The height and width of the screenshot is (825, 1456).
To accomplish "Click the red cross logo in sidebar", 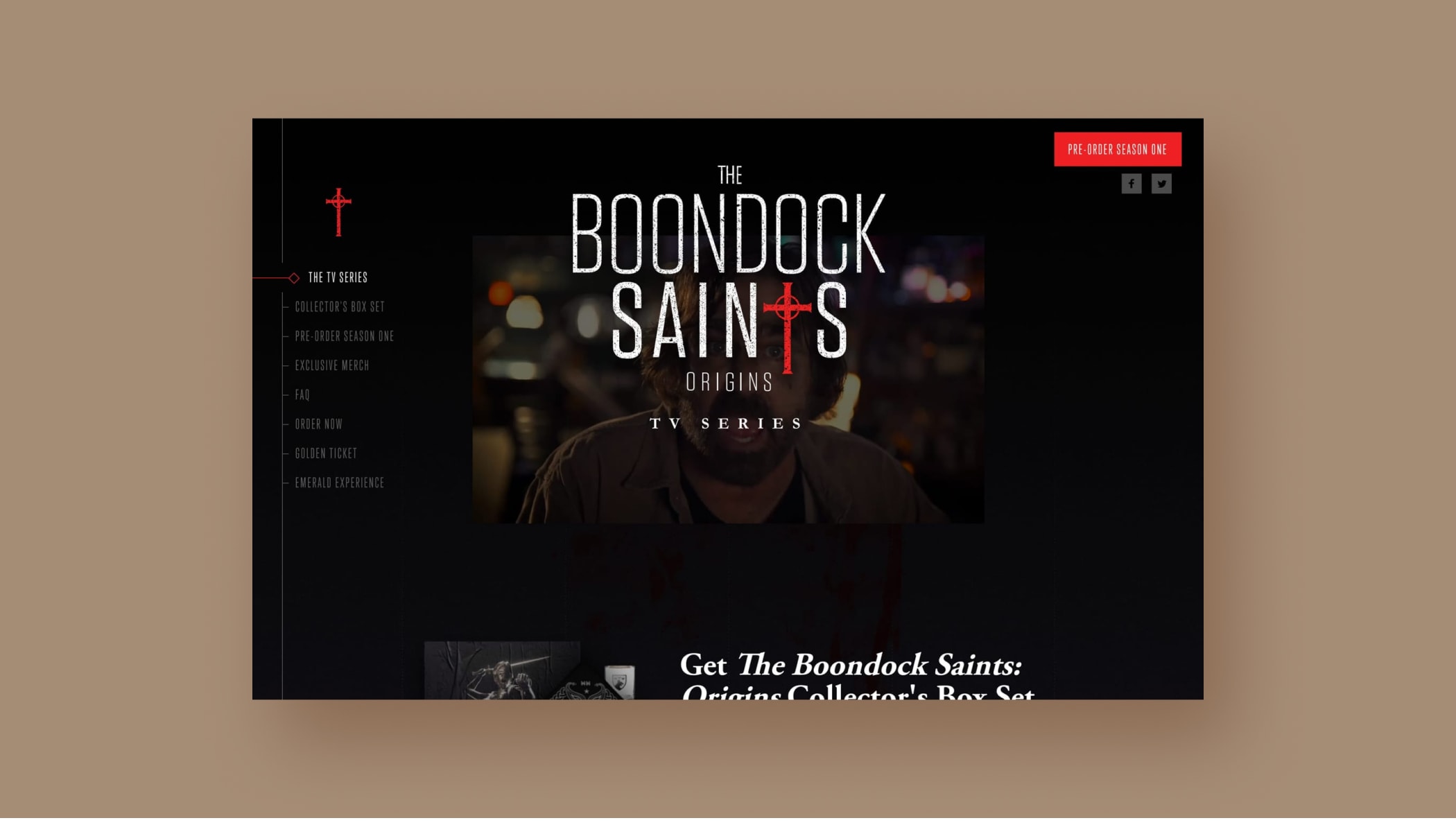I will coord(338,212).
